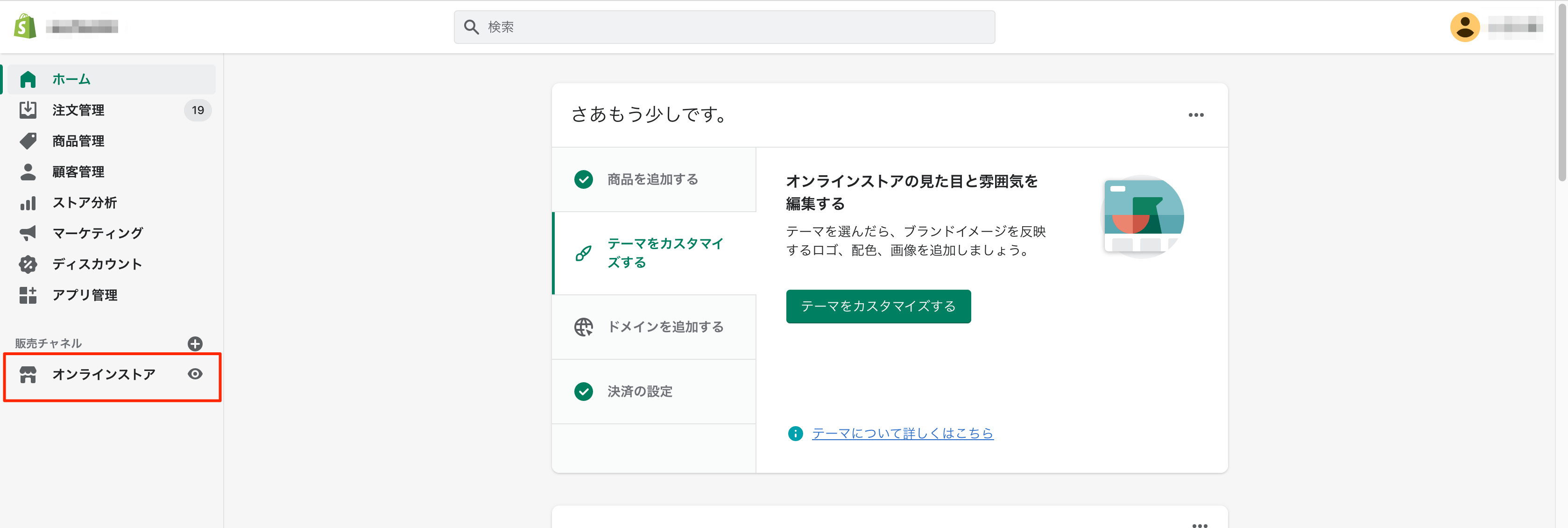The width and height of the screenshot is (1568, 528).
Task: Click the discount badge icon beside ディスカウント
Action: tap(28, 264)
